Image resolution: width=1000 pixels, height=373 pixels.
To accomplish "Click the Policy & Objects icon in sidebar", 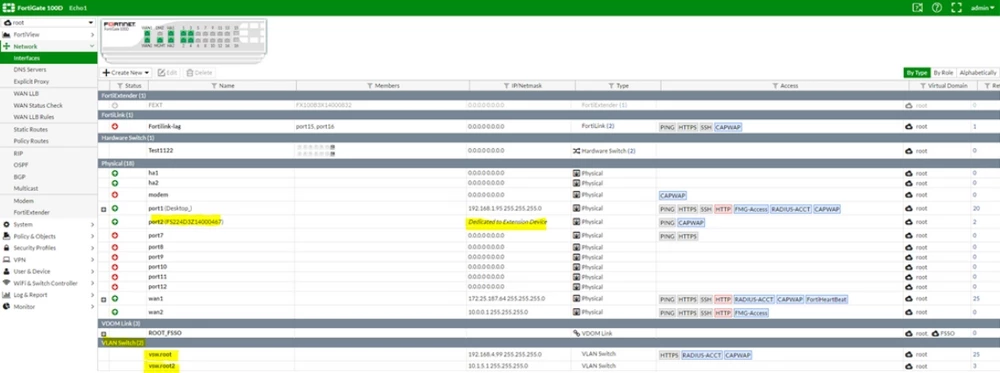I will 7,236.
